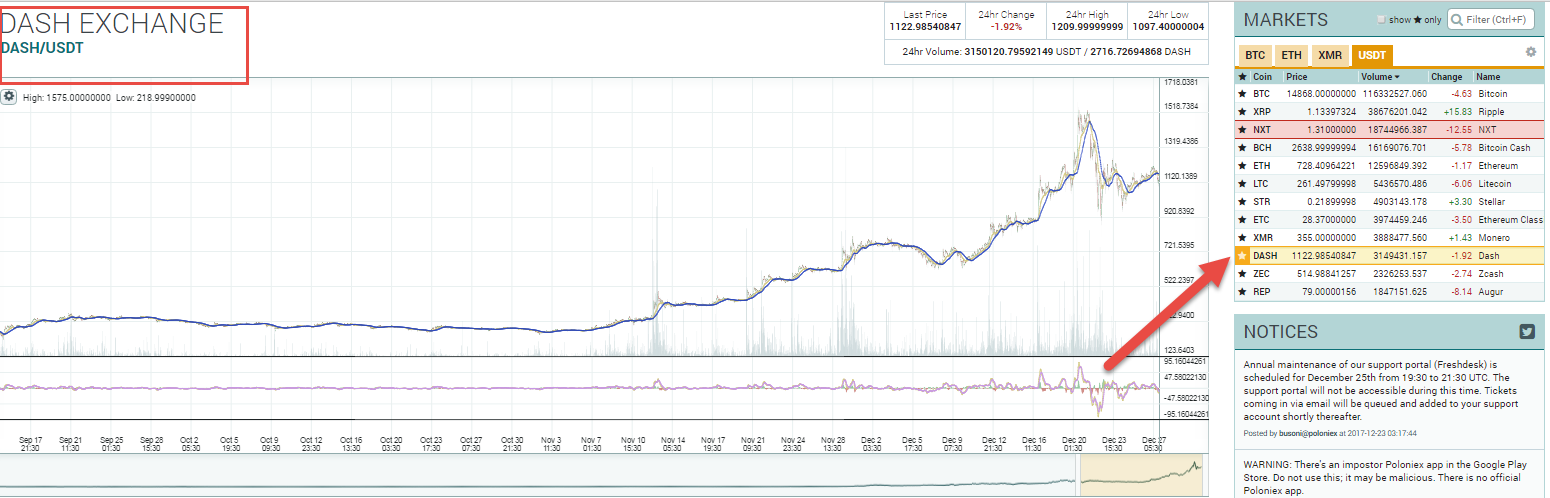Sort markets by Price column header
This screenshot has height=498, width=1550.
[1297, 76]
